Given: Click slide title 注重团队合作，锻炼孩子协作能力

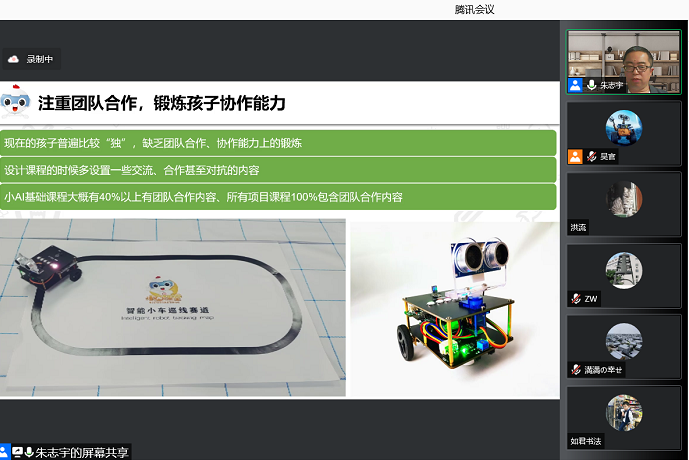Looking at the screenshot, I should click(162, 103).
